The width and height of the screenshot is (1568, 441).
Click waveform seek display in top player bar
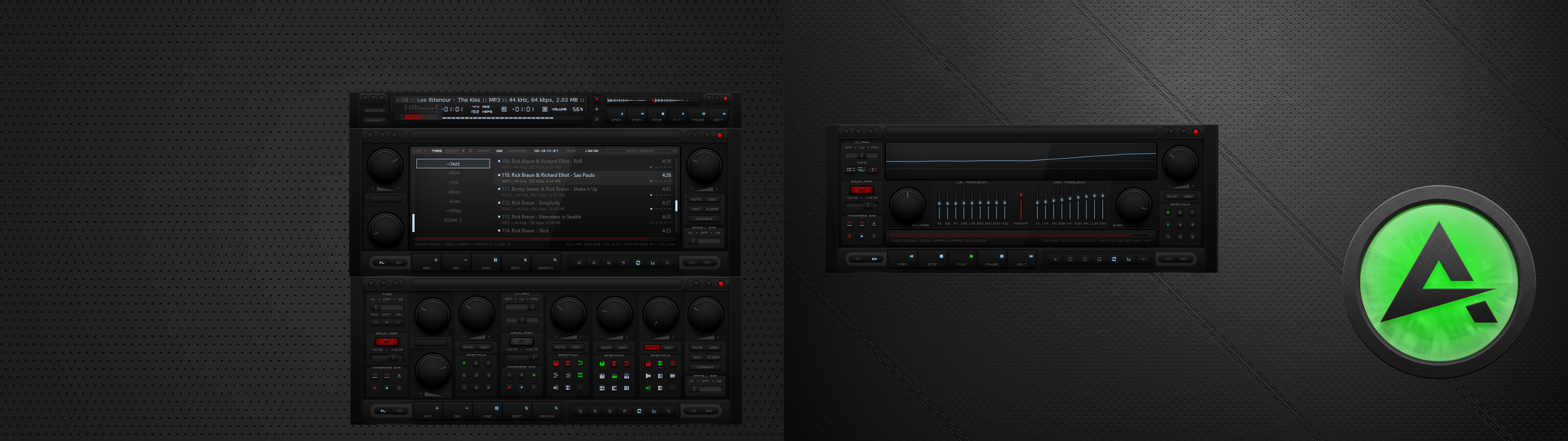tap(654, 100)
